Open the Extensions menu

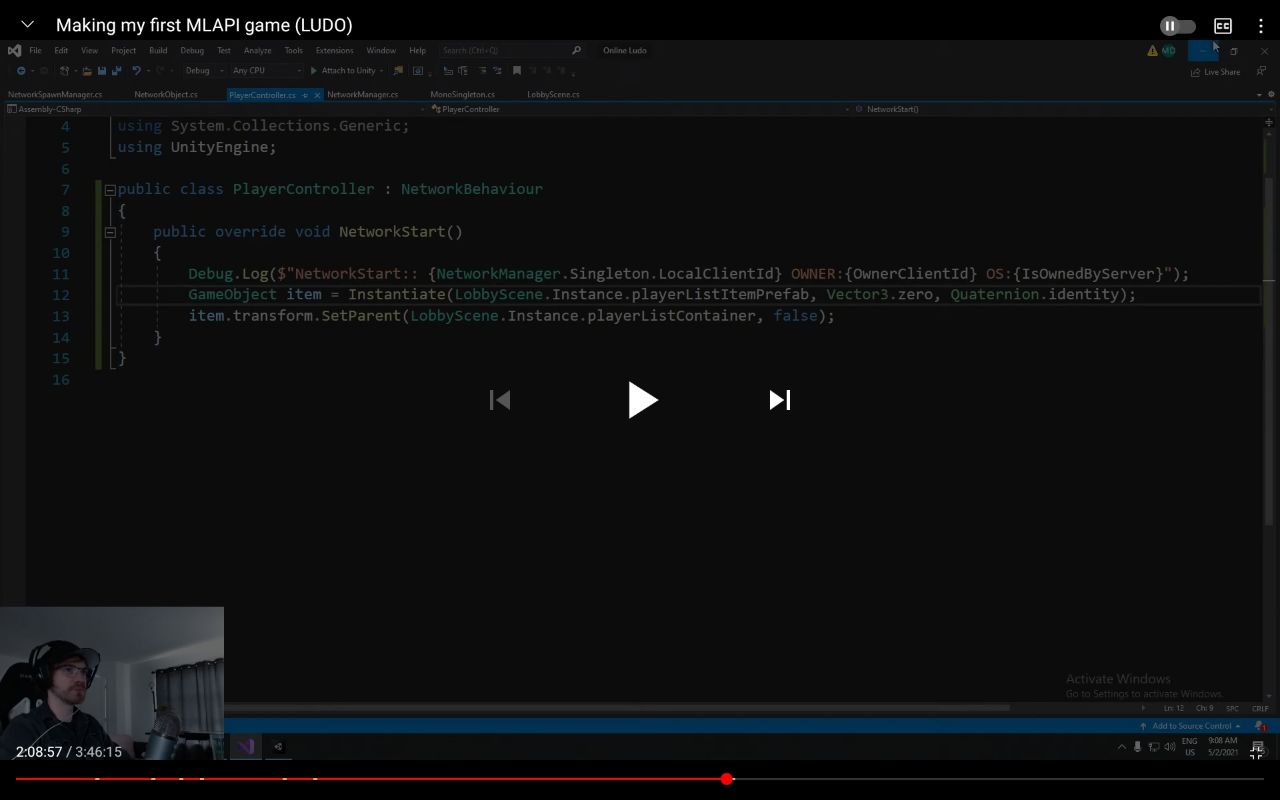point(334,50)
